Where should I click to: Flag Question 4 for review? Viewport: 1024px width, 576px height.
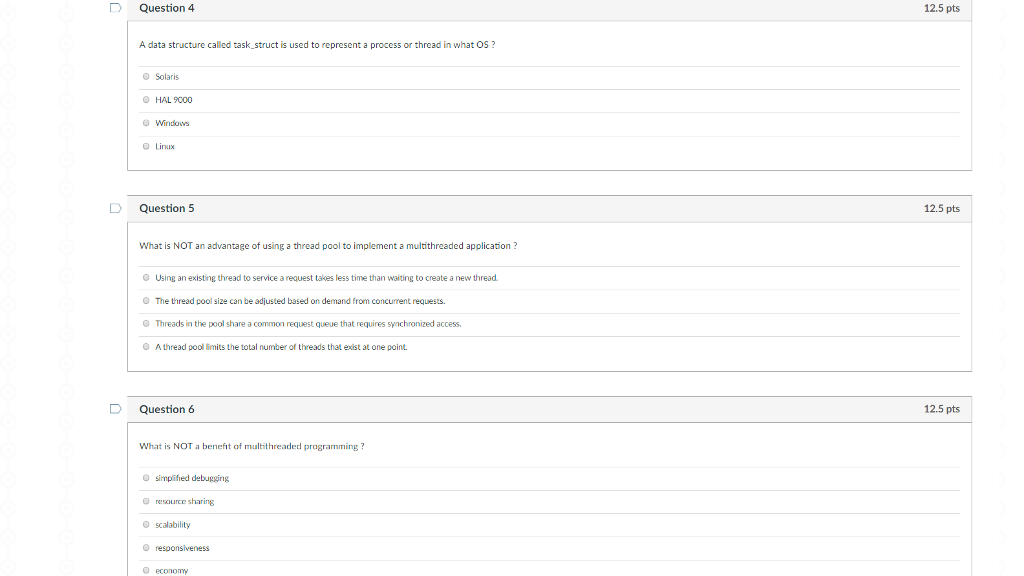(x=116, y=8)
